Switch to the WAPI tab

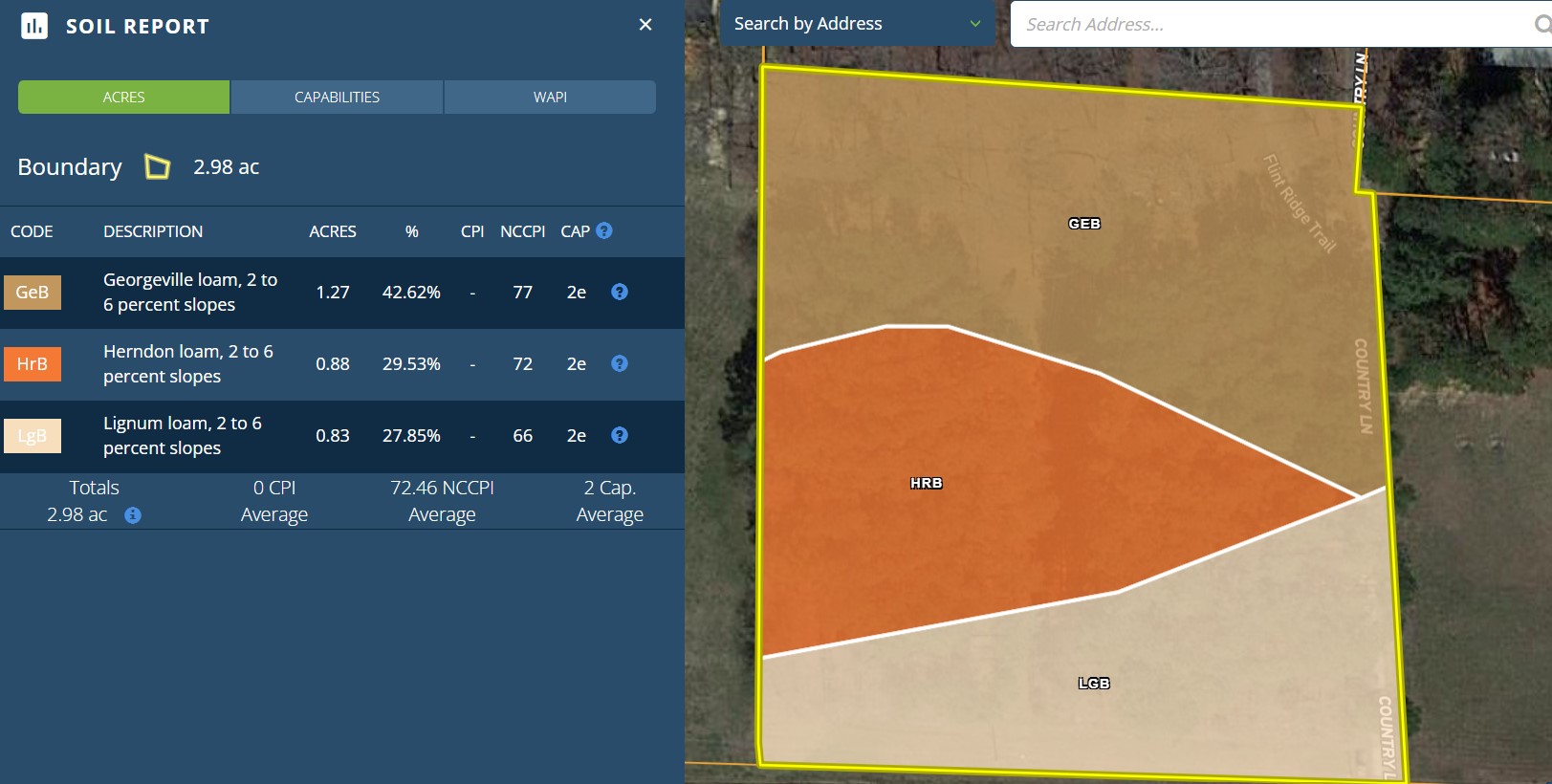[x=550, y=98]
